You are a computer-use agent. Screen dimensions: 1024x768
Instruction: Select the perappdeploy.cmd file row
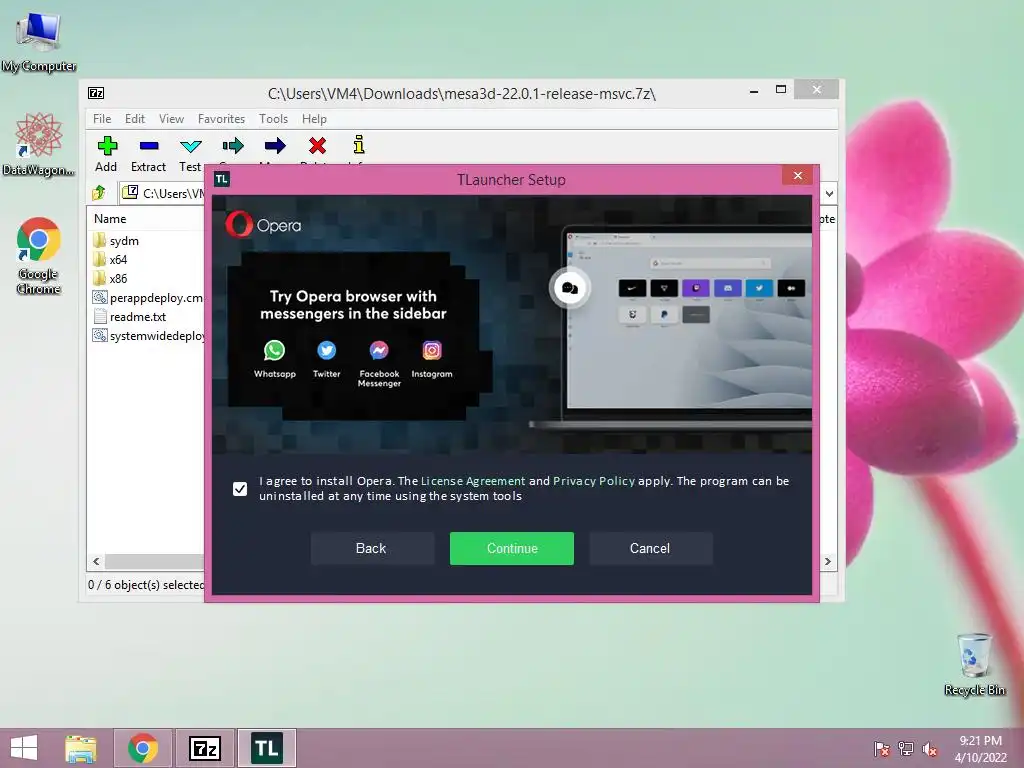pyautogui.click(x=148, y=298)
